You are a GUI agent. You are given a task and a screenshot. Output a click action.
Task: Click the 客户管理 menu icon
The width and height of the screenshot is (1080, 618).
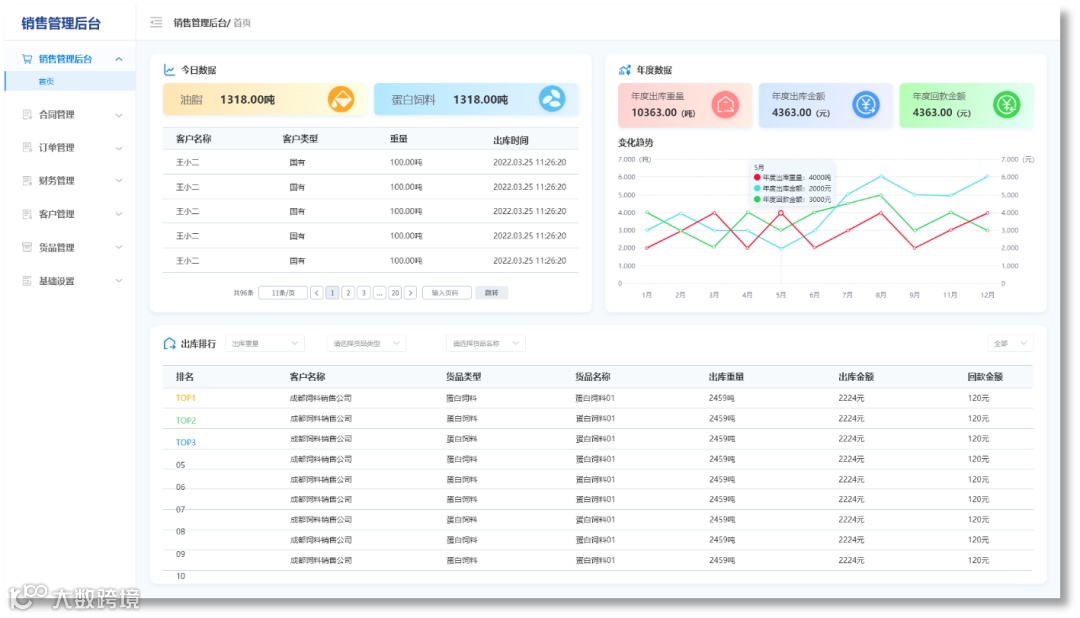[27, 214]
